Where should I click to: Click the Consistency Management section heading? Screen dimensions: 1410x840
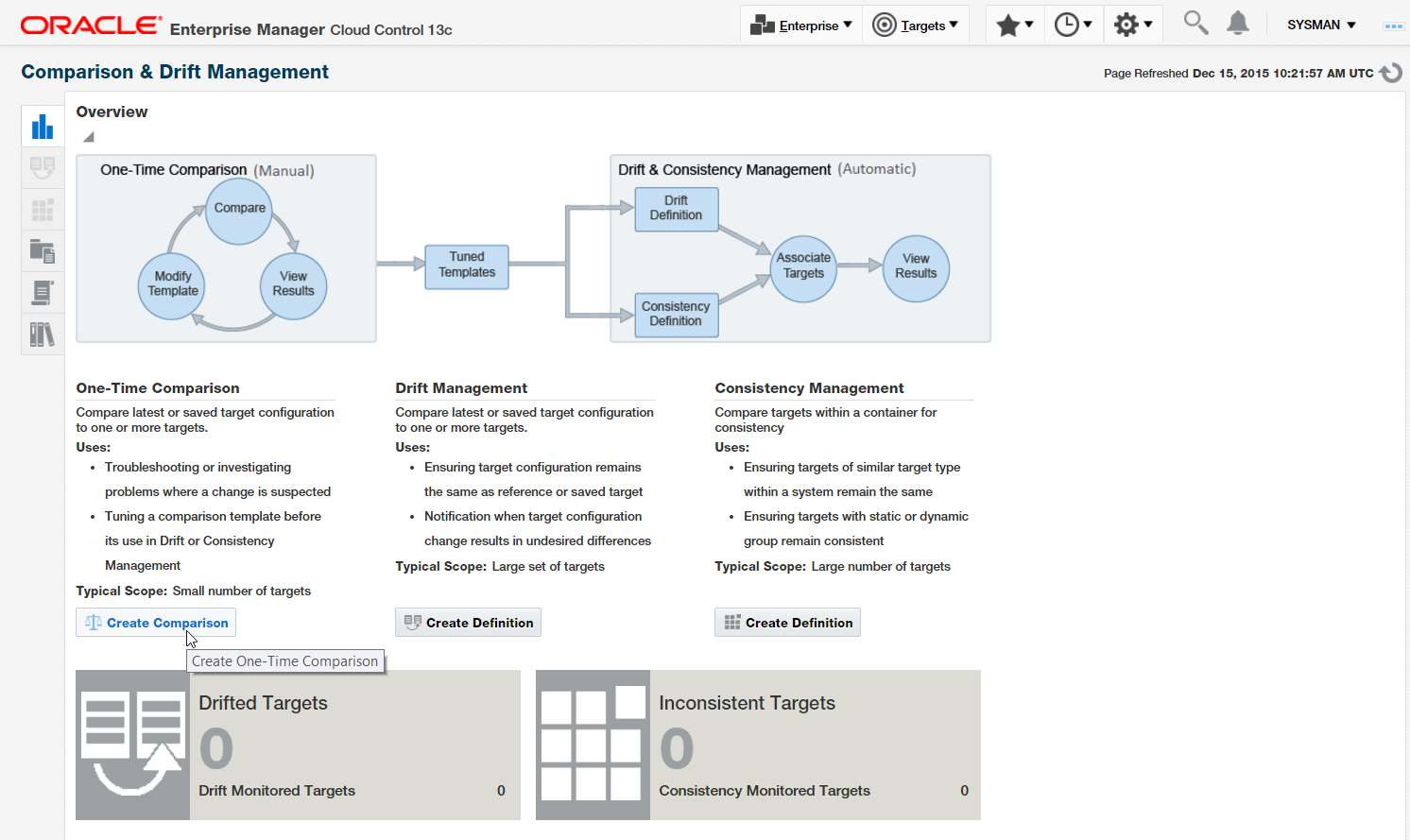[x=809, y=388]
